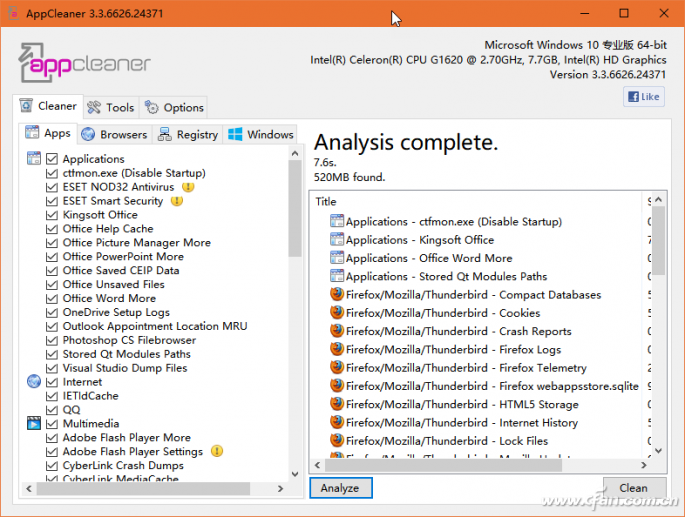
Task: Click the Multimedia category icon
Action: 34,423
